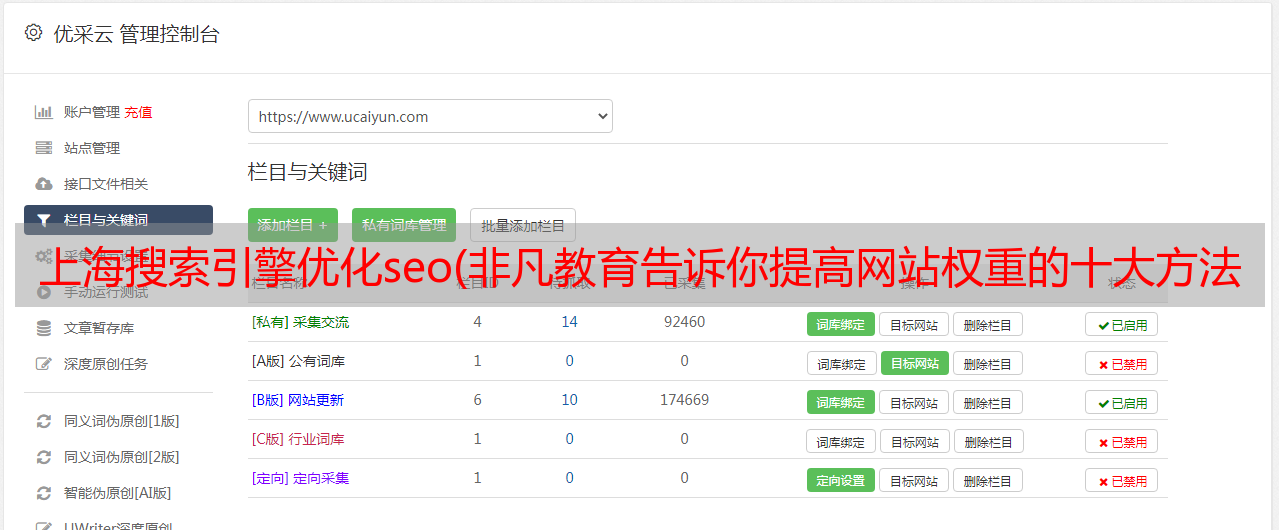The height and width of the screenshot is (530, 1279).
Task: Click 删除栏目 in the 网站更新 row
Action: point(987,402)
